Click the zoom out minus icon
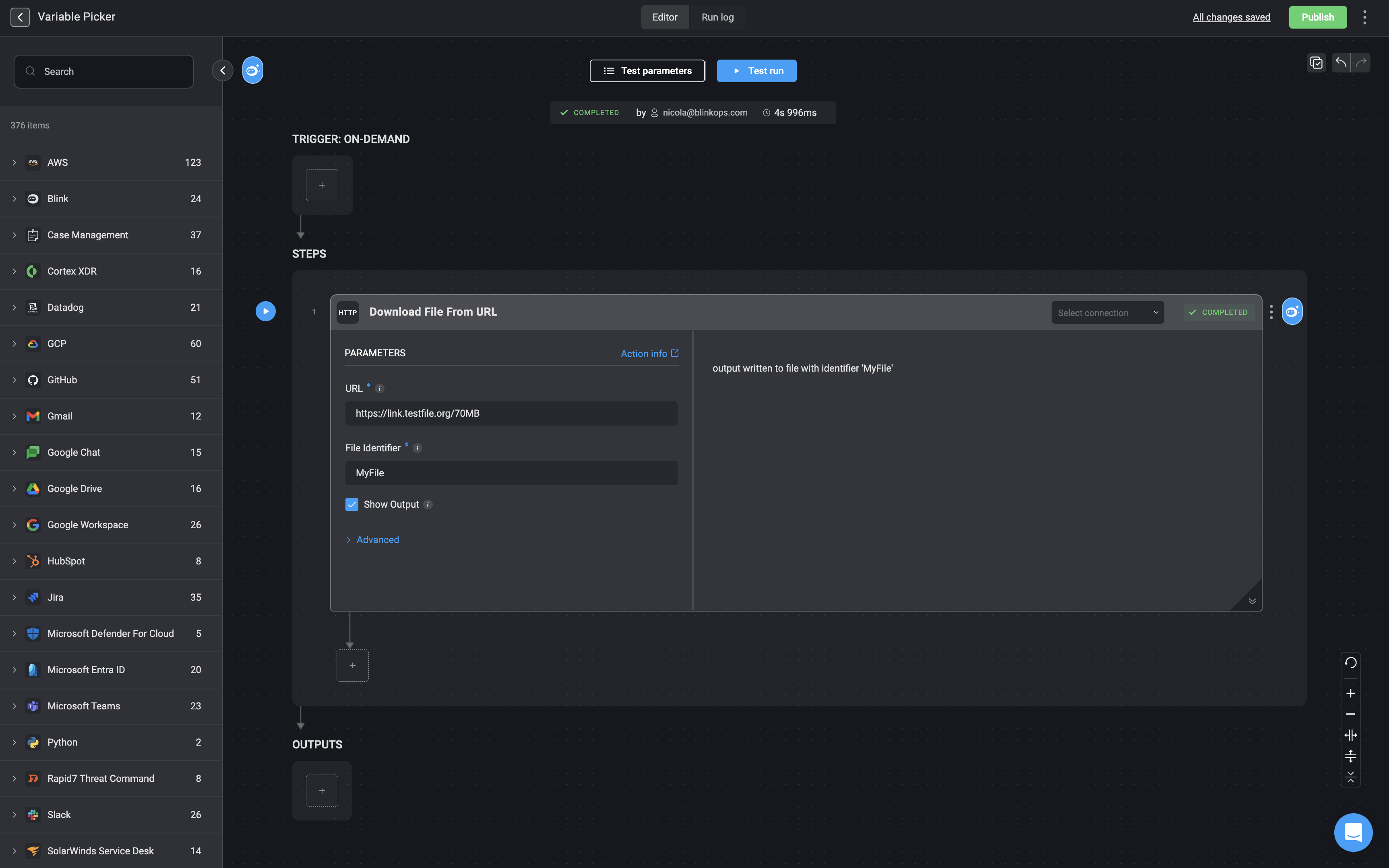This screenshot has height=868, width=1389. (x=1350, y=714)
